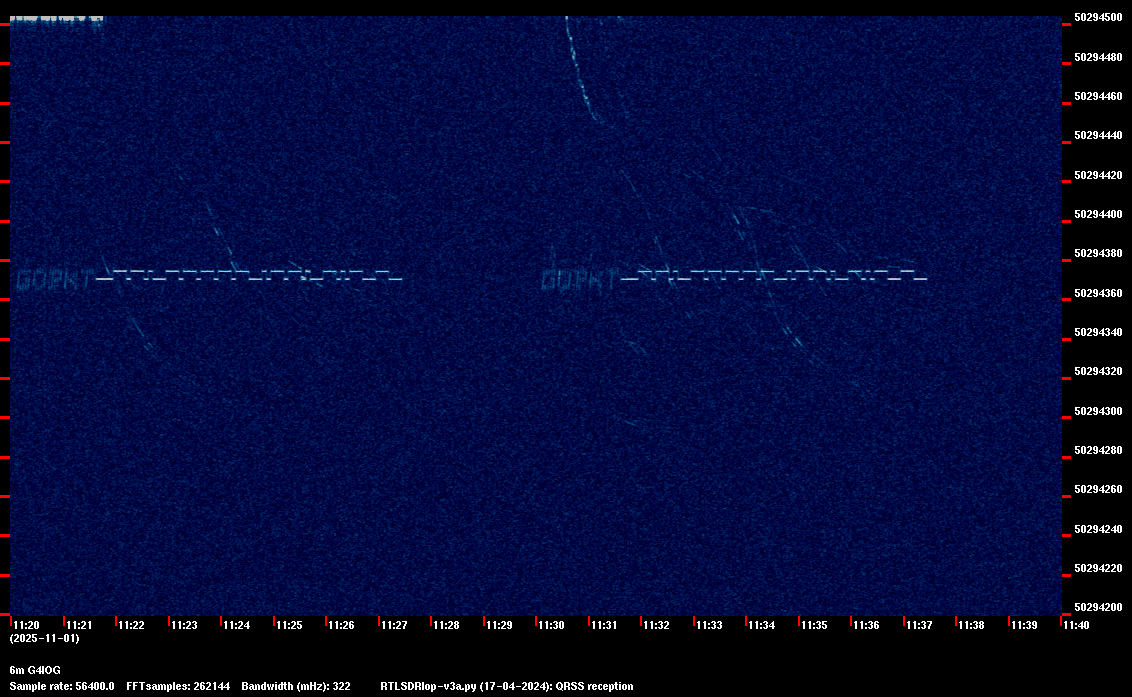1132x697 pixels.
Task: Click the bright curved trace near 50294480
Action: (x=583, y=69)
